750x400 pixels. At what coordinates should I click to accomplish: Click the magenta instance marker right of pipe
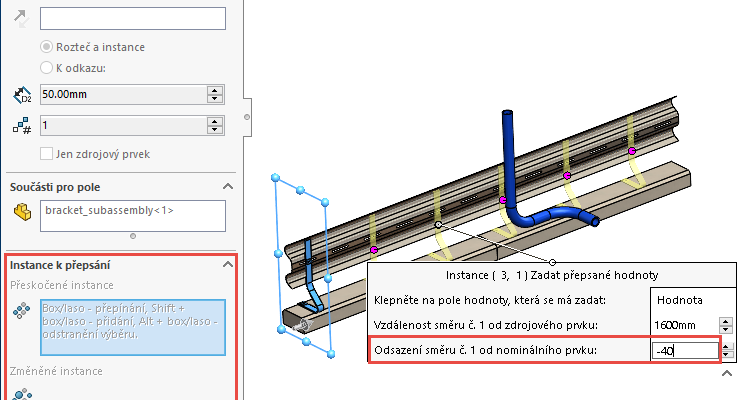tap(567, 176)
